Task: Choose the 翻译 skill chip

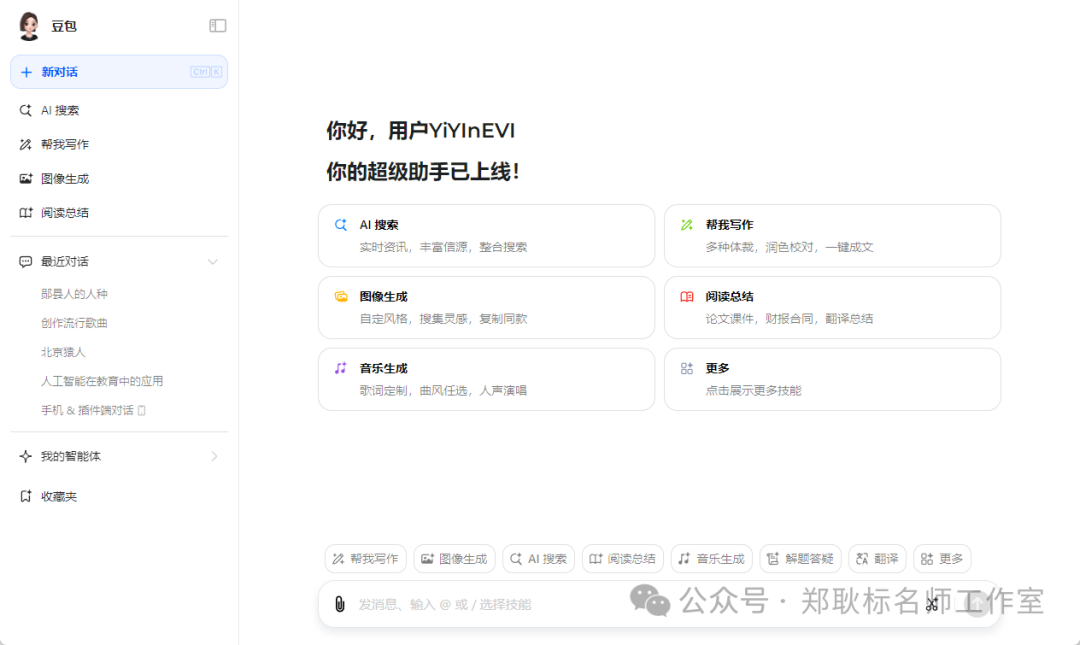Action: pos(877,559)
